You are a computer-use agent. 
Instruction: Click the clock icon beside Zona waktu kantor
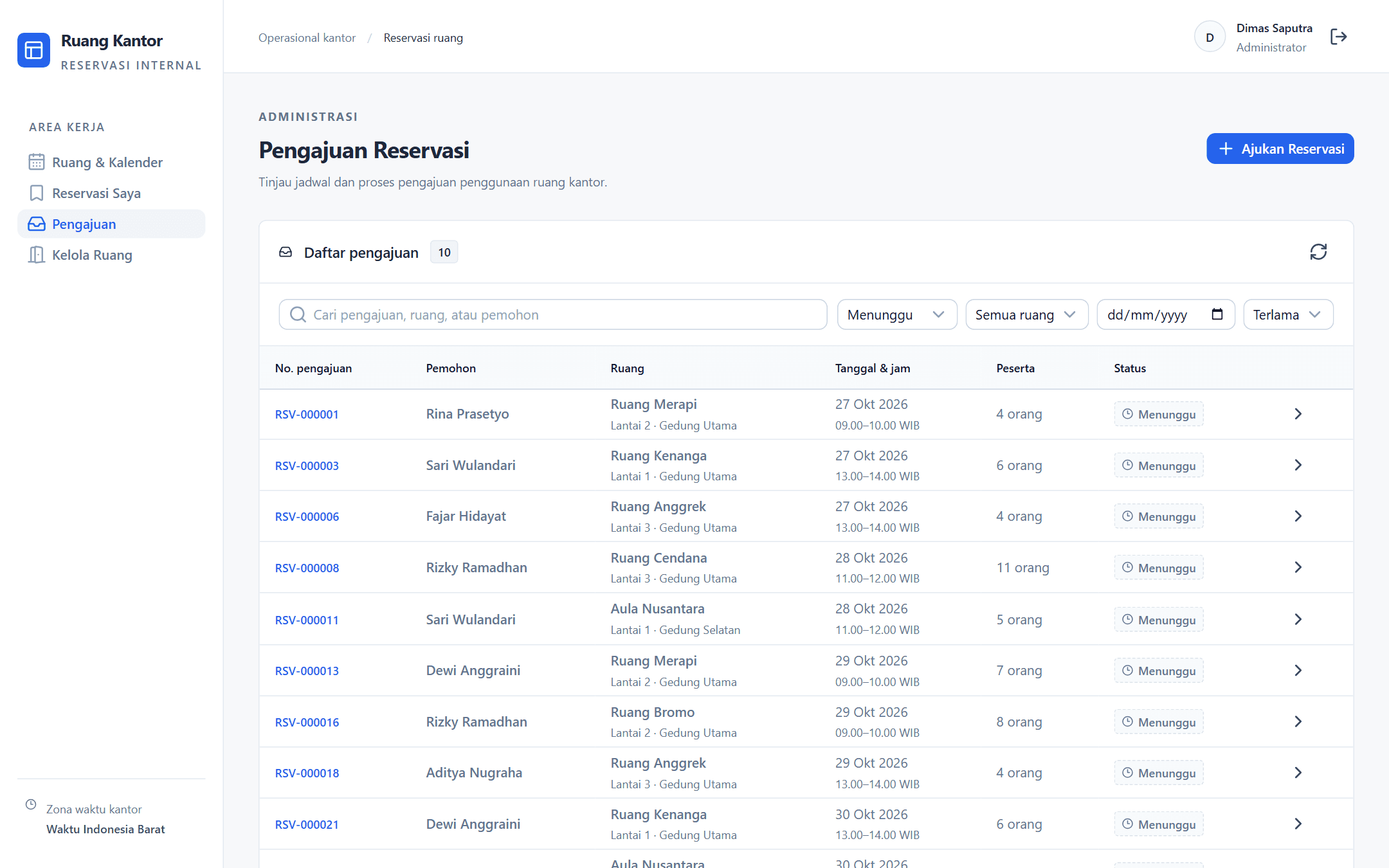tap(31, 804)
